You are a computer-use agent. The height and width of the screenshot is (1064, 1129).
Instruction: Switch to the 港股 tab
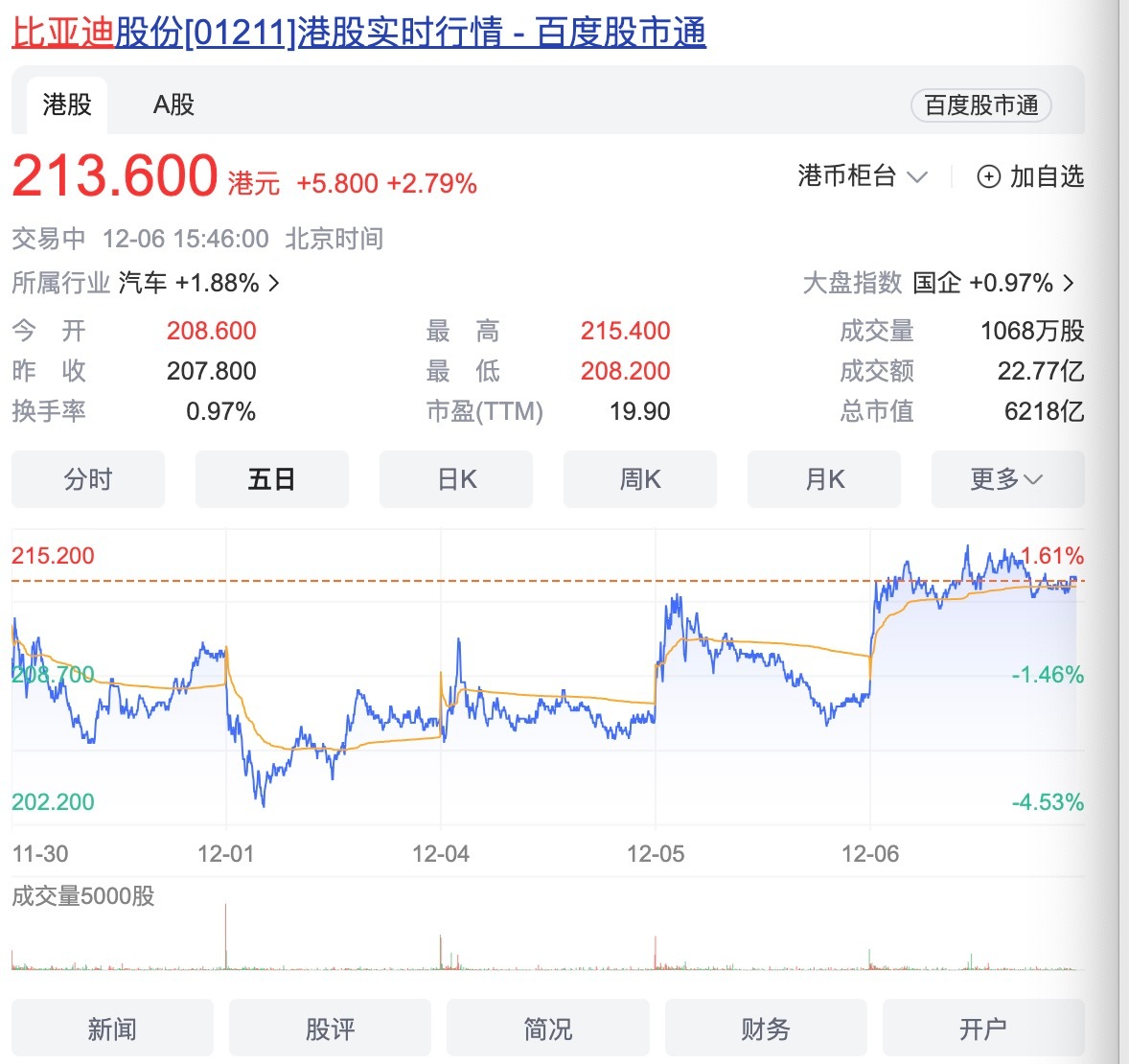coord(67,105)
